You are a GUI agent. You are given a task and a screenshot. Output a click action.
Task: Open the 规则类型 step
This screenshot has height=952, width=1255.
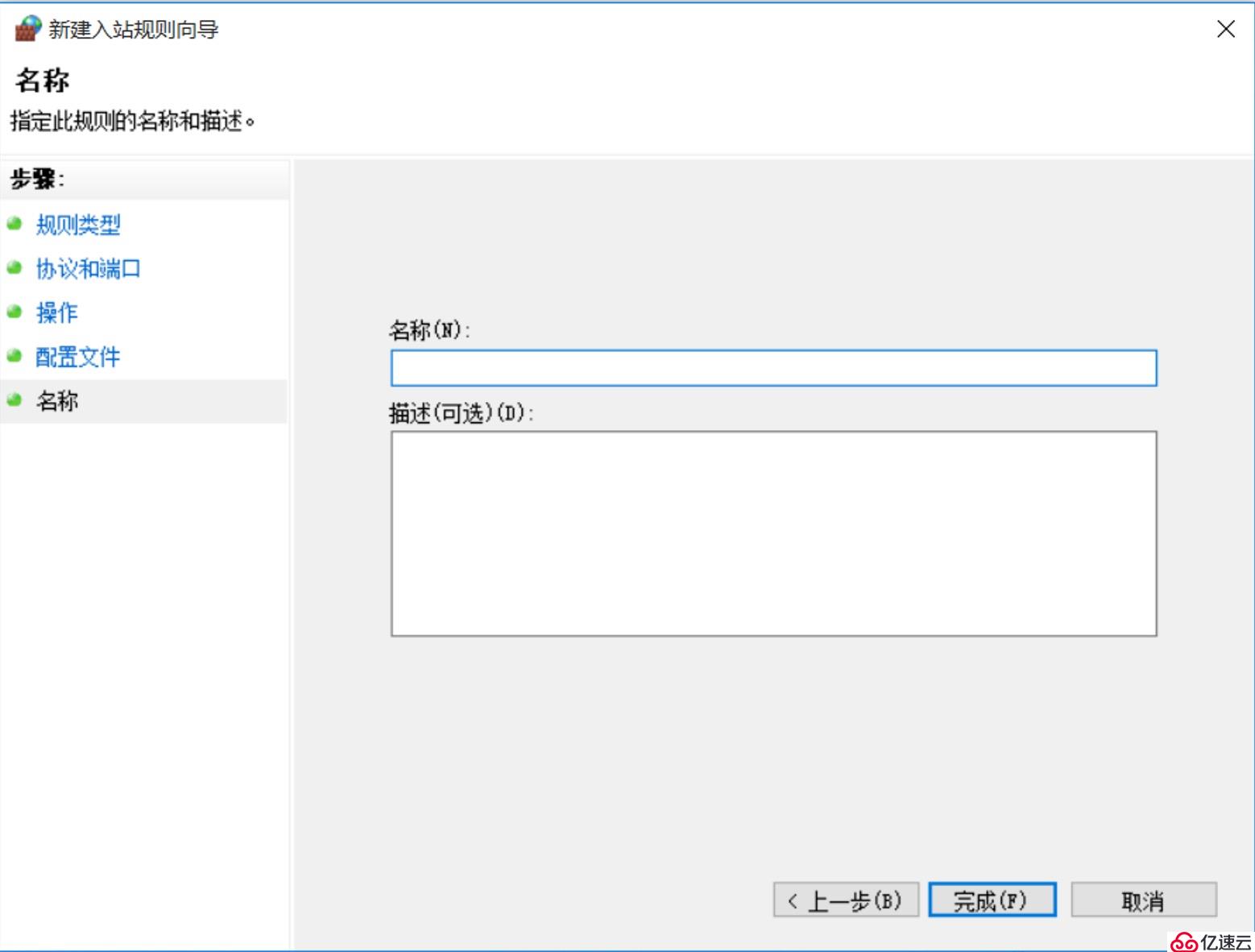pos(78,225)
